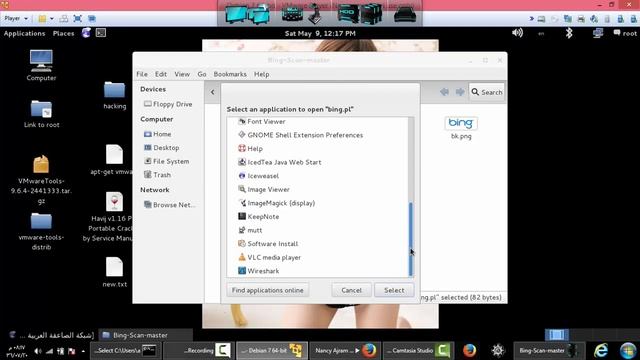This screenshot has width=640, height=360.
Task: Open the VMware Player menu dropdown
Action: pos(16,18)
